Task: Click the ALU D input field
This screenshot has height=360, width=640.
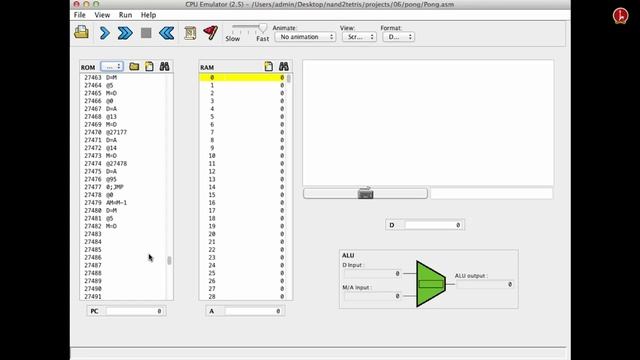Action: (372, 273)
